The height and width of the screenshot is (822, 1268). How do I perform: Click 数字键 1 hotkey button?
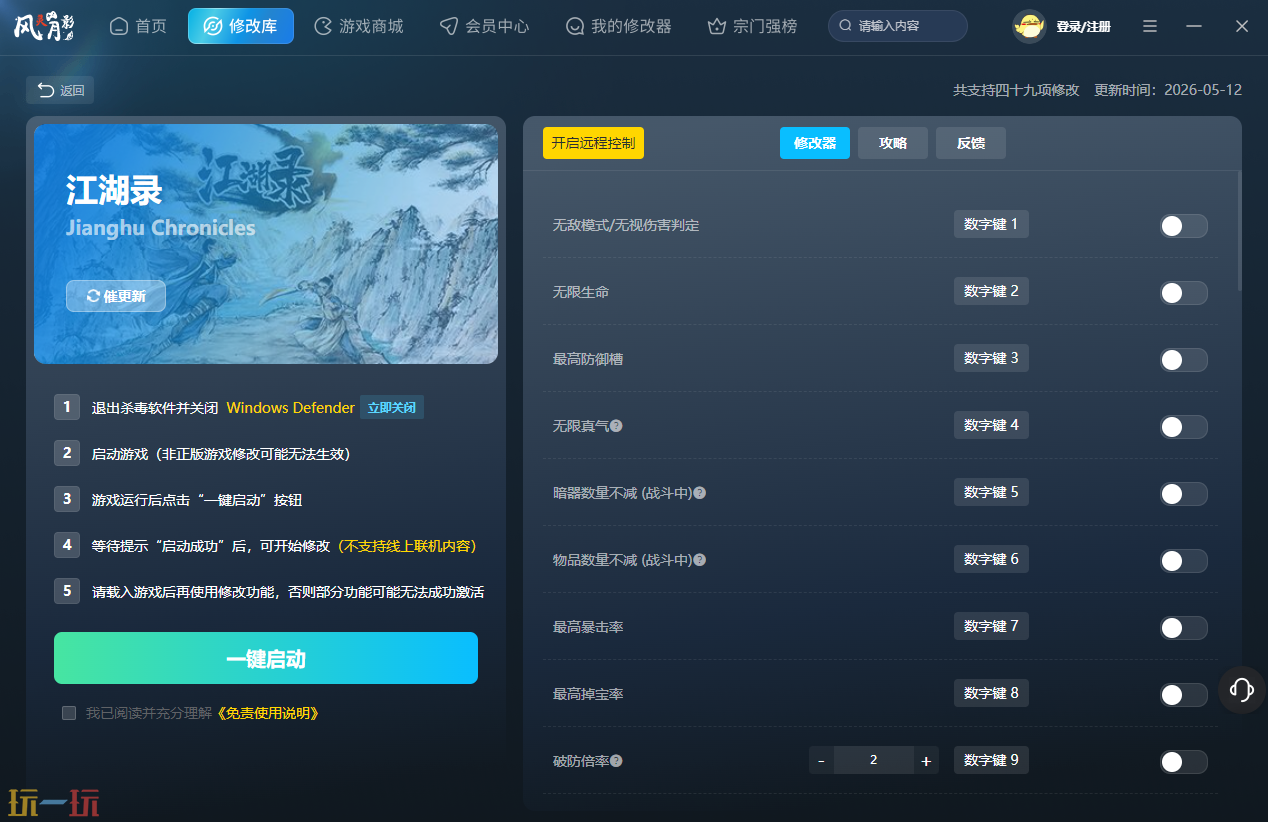(x=991, y=224)
